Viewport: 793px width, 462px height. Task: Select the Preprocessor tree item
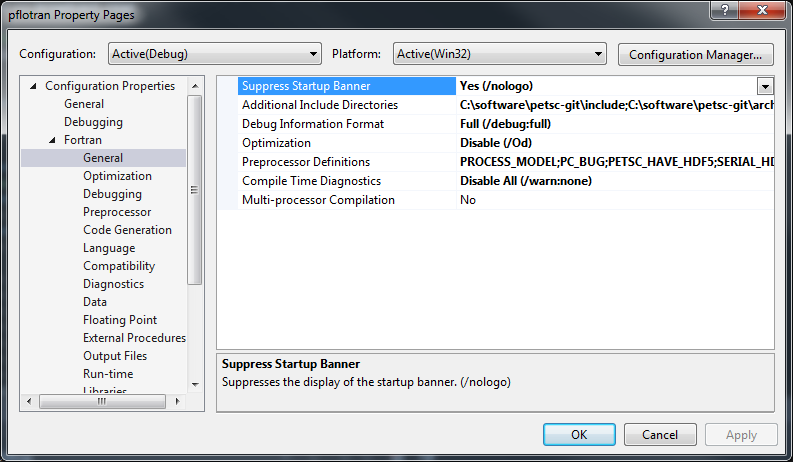click(x=117, y=212)
